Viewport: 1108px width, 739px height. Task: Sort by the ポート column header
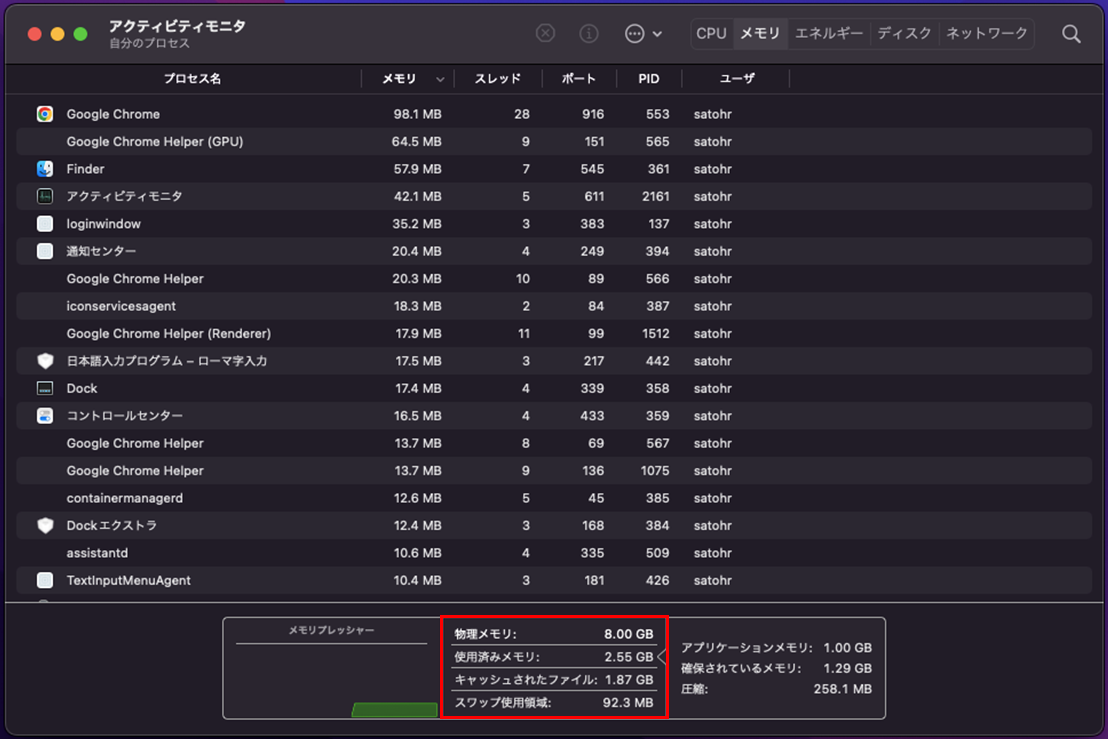[579, 78]
